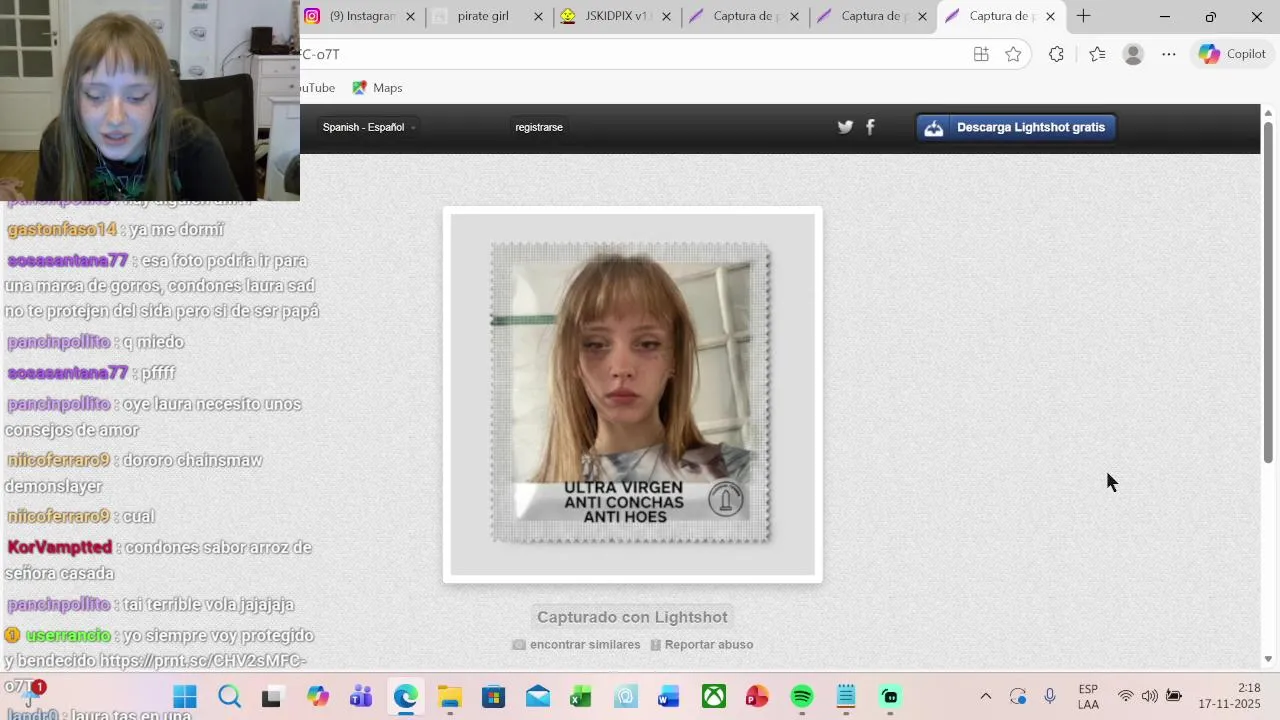Image resolution: width=1280 pixels, height=720 pixels.
Task: Open the Favorites list icon
Action: [1097, 54]
